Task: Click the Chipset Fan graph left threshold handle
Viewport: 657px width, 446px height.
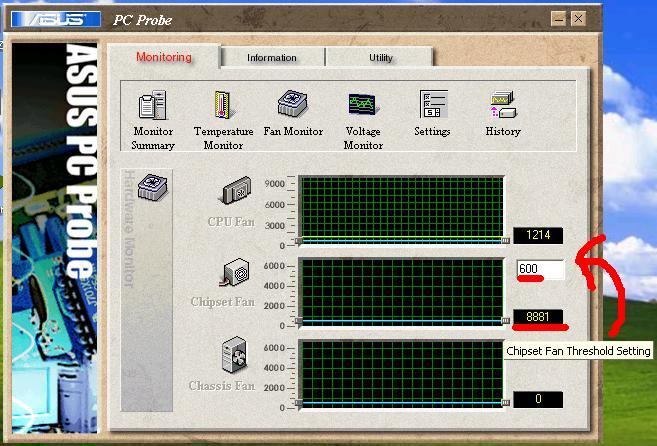Action: pos(299,321)
